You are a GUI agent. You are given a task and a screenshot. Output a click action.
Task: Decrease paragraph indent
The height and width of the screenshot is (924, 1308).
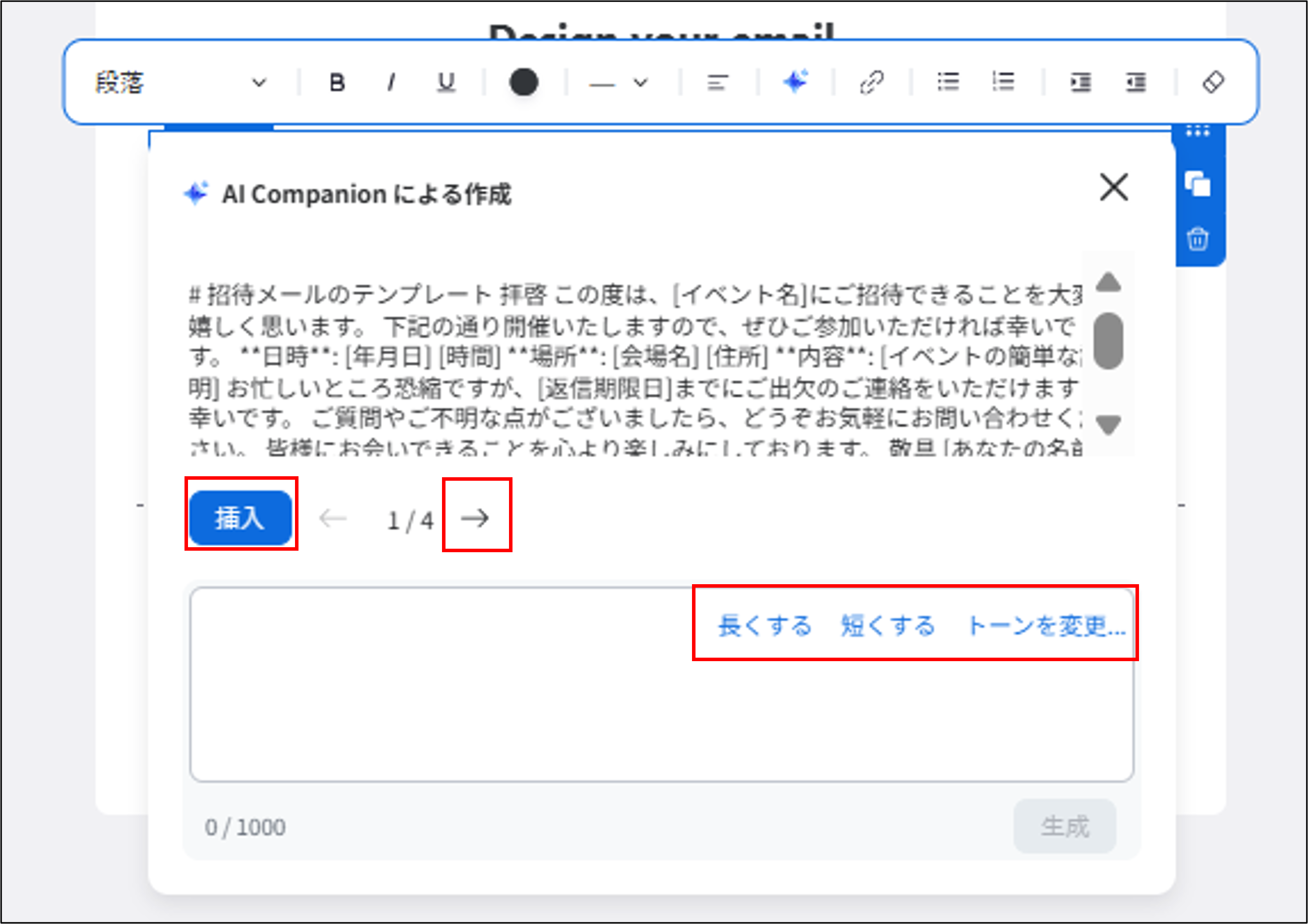coord(1136,82)
